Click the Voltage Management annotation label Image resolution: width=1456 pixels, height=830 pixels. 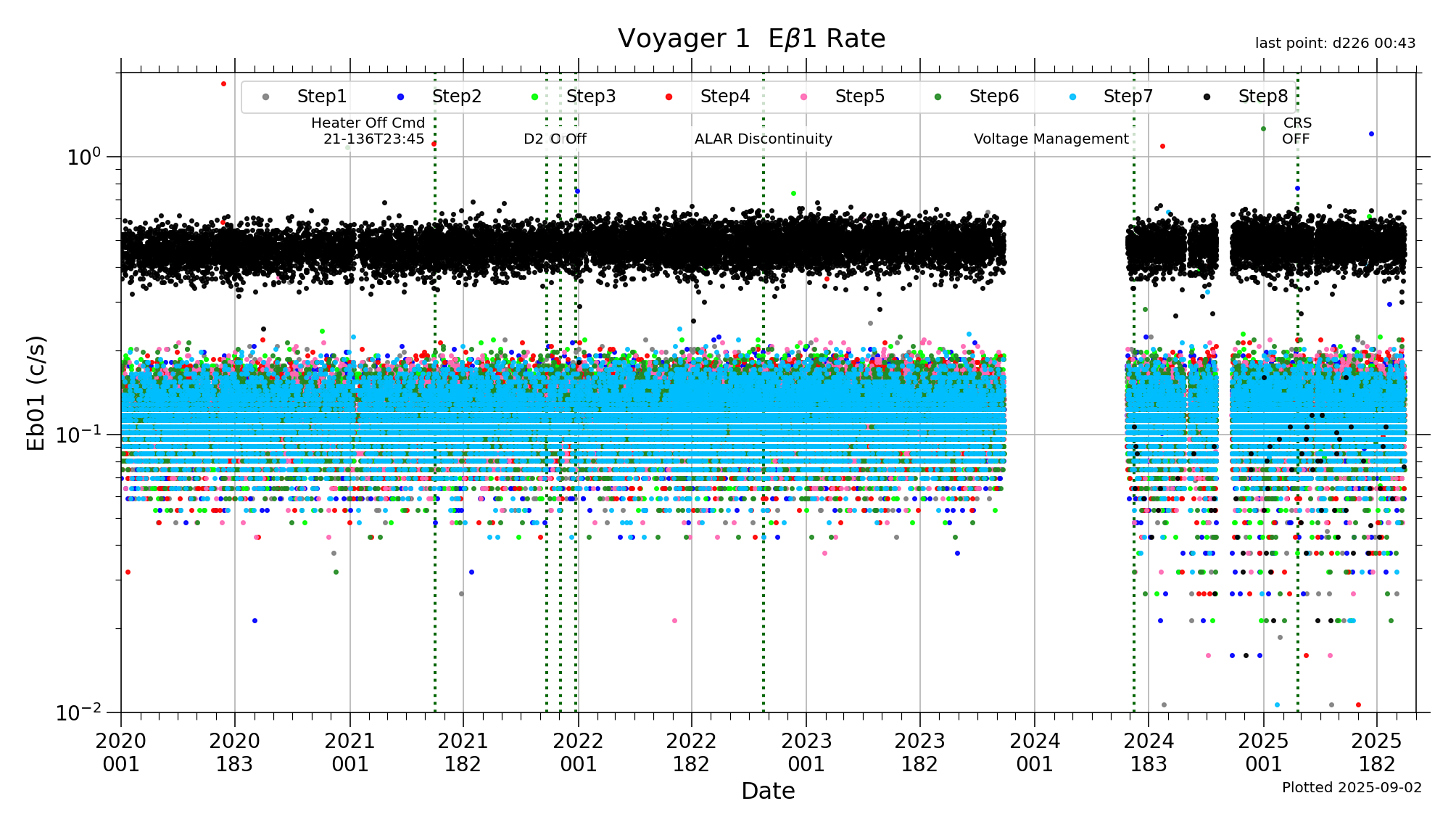[1051, 139]
